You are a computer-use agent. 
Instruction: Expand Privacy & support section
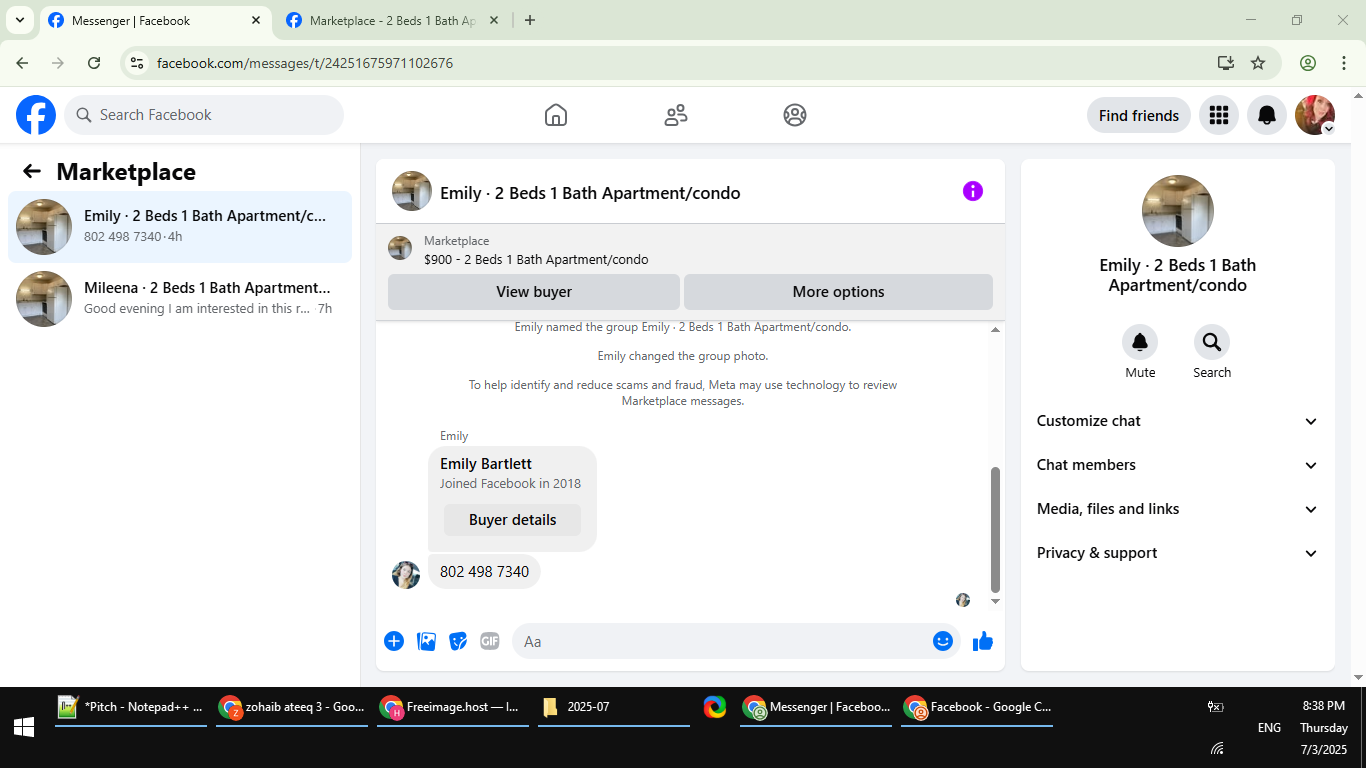pos(1178,553)
